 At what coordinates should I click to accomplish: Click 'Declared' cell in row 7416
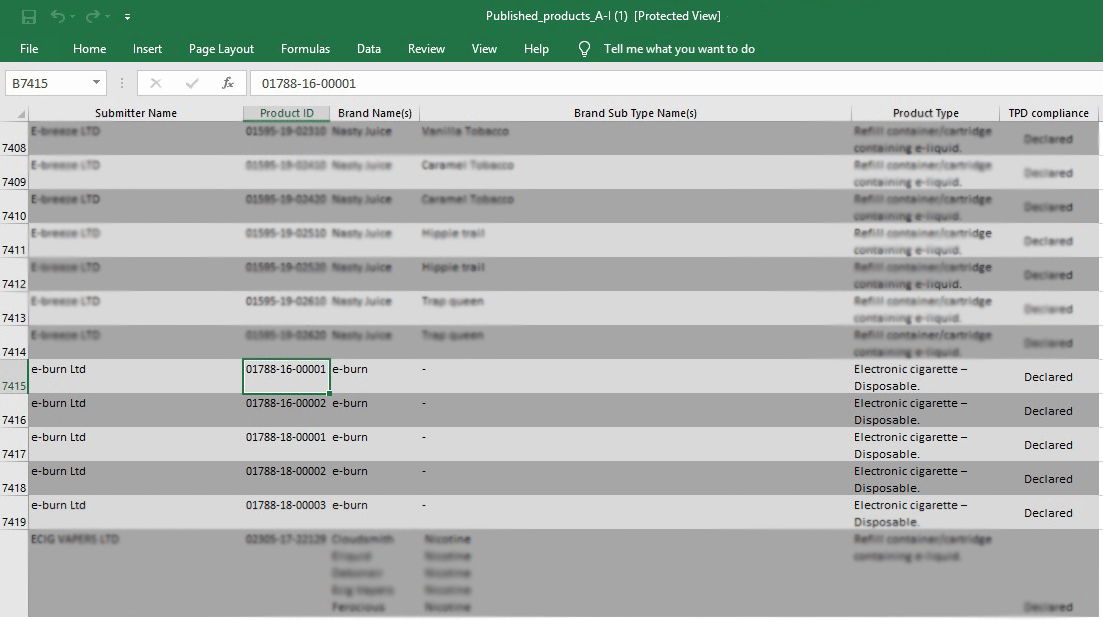pyautogui.click(x=1048, y=411)
